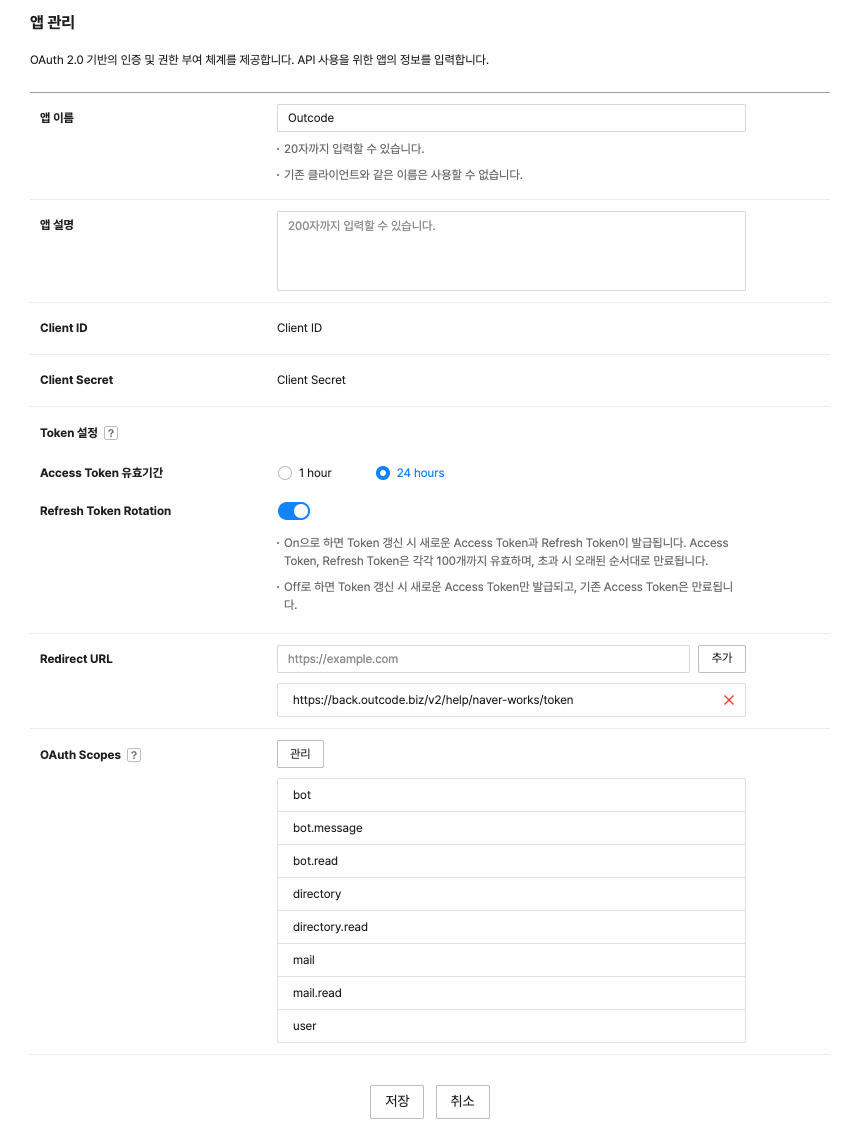Select the 24 hours token validity option
The height and width of the screenshot is (1146, 857).
[383, 473]
